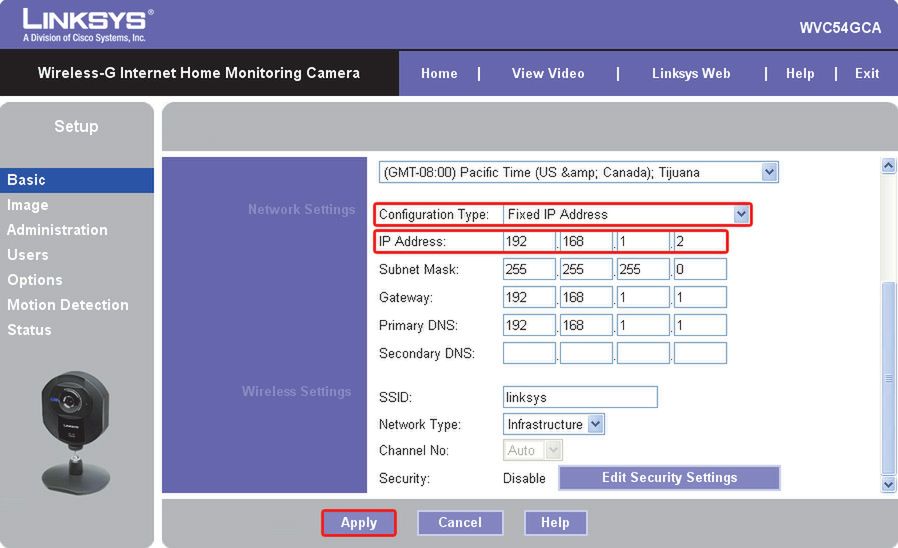898x548 pixels.
Task: Click Edit Security Settings button
Action: coord(669,478)
